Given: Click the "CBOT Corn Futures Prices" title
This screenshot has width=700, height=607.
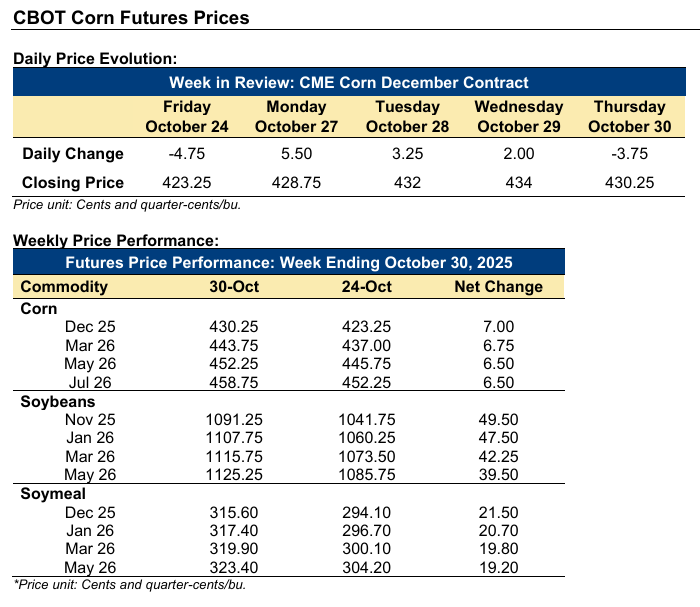Looking at the screenshot, I should coord(131,18).
